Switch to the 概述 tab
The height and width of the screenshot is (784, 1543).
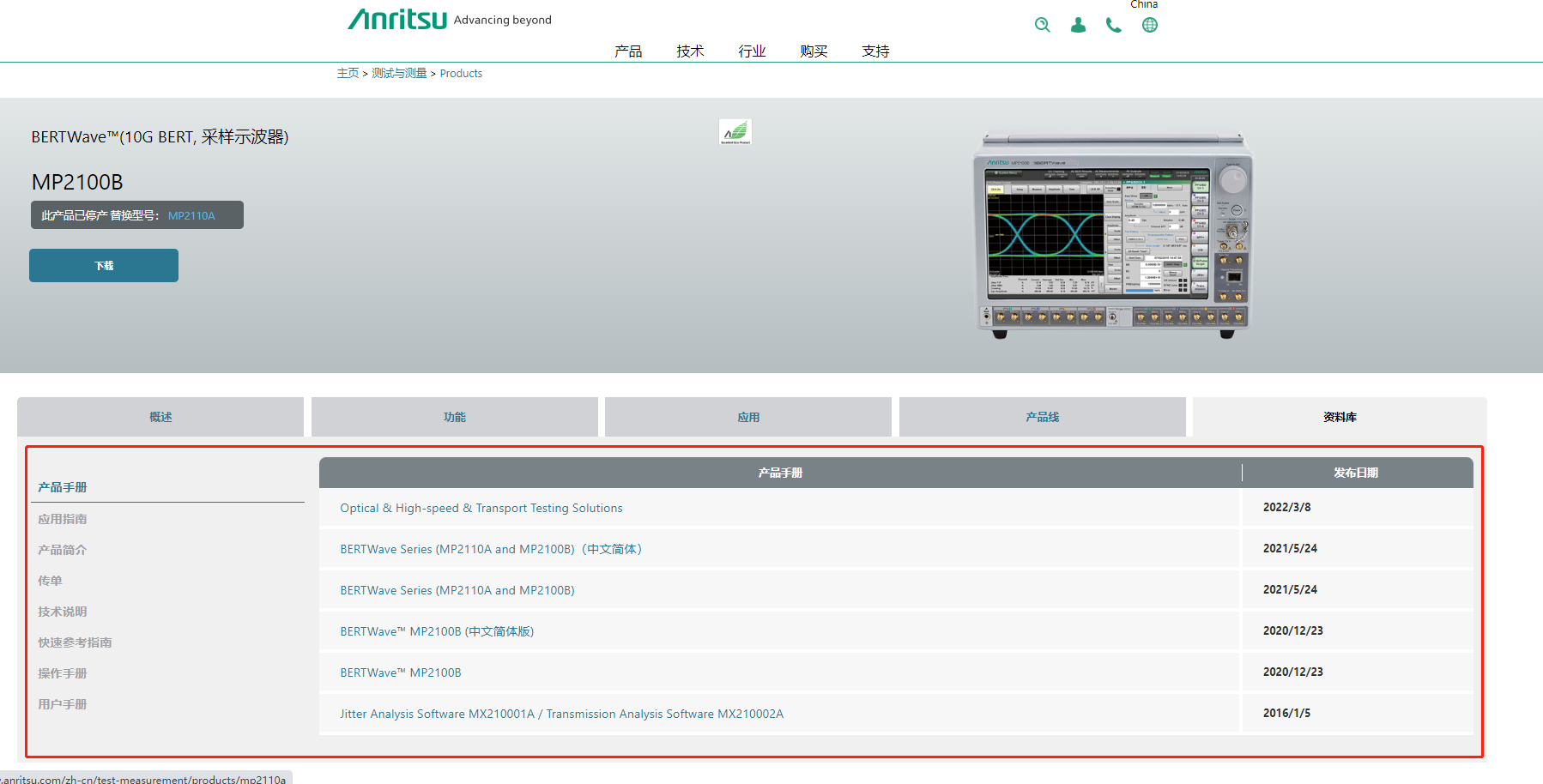click(160, 417)
